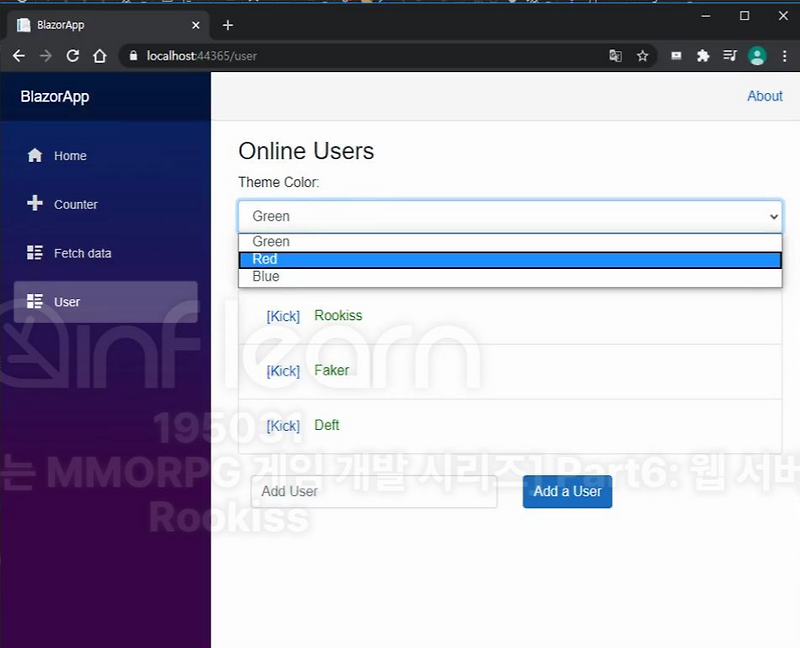Kick the user Faker

(x=282, y=370)
